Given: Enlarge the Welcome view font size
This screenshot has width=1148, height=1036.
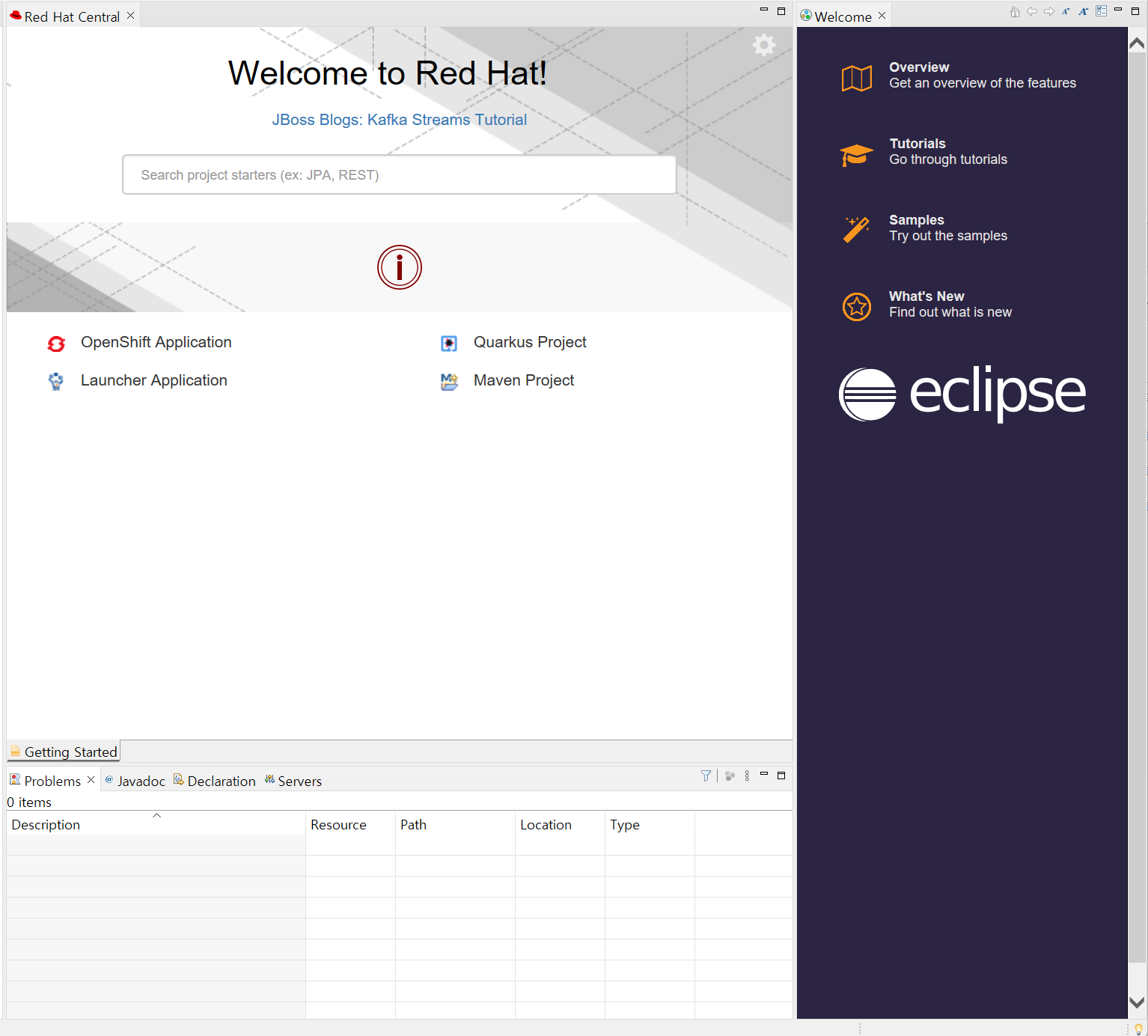Looking at the screenshot, I should pyautogui.click(x=1083, y=11).
